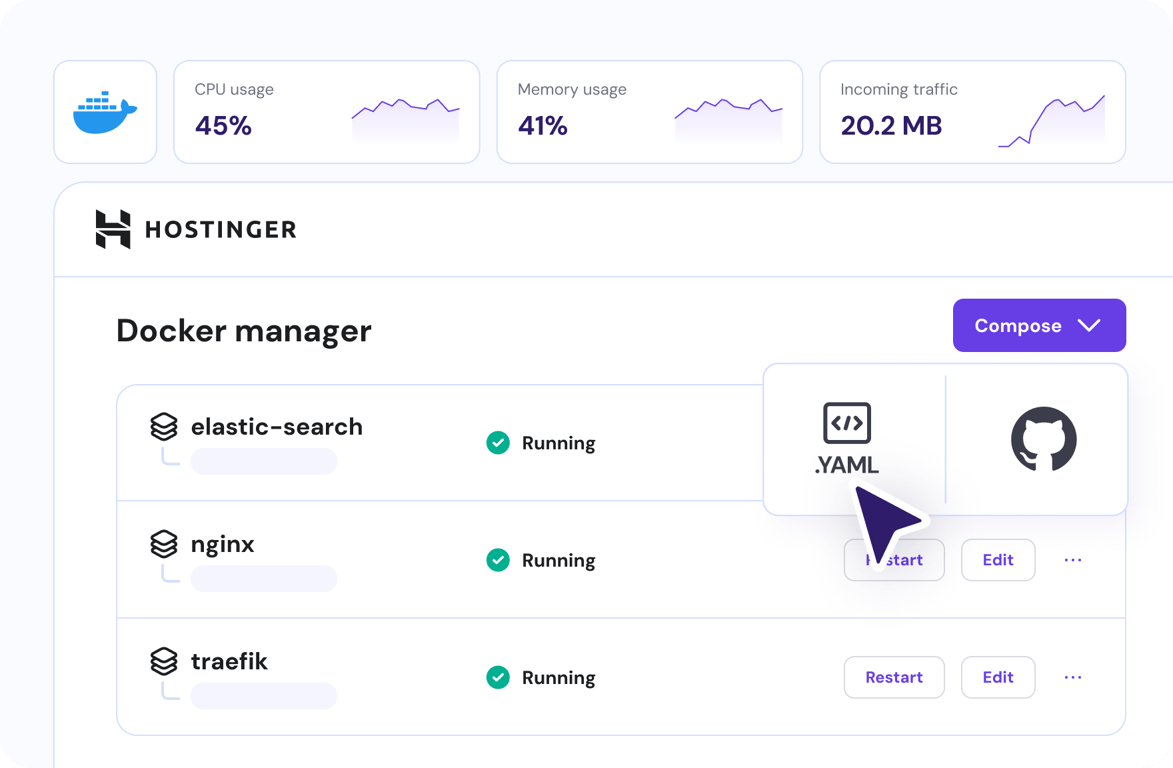Open the elastic-search options menu
The width and height of the screenshot is (1173, 768).
(x=1073, y=443)
